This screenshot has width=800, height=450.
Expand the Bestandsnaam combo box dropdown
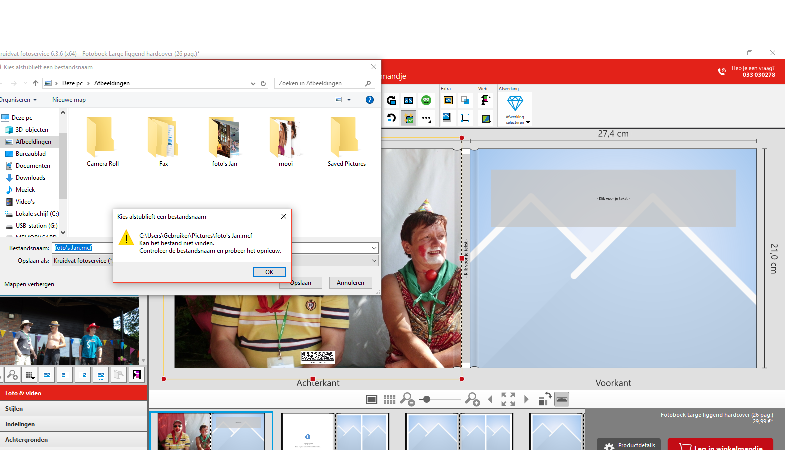[372, 247]
